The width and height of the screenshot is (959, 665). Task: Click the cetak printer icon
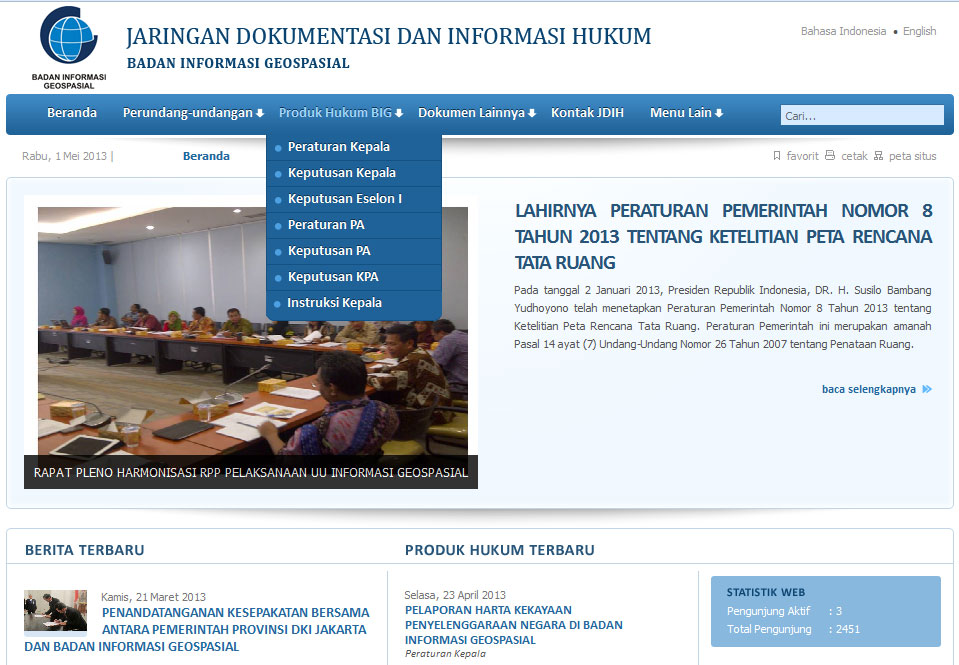tap(829, 156)
